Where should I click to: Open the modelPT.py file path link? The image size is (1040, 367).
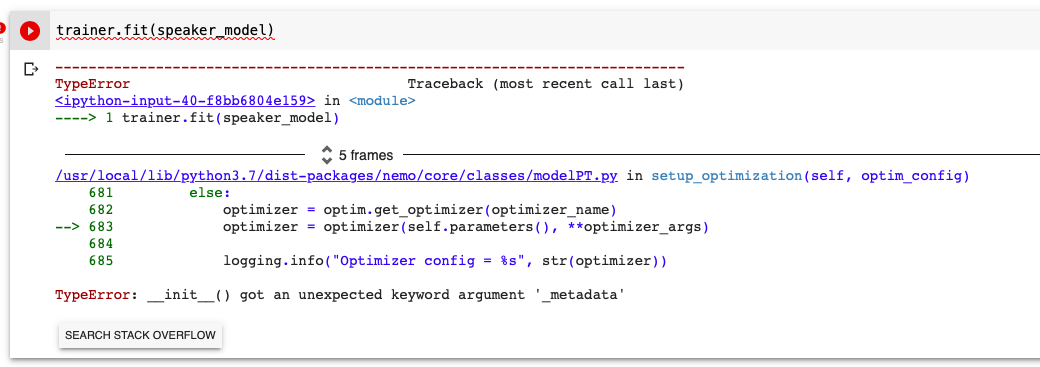pos(337,176)
